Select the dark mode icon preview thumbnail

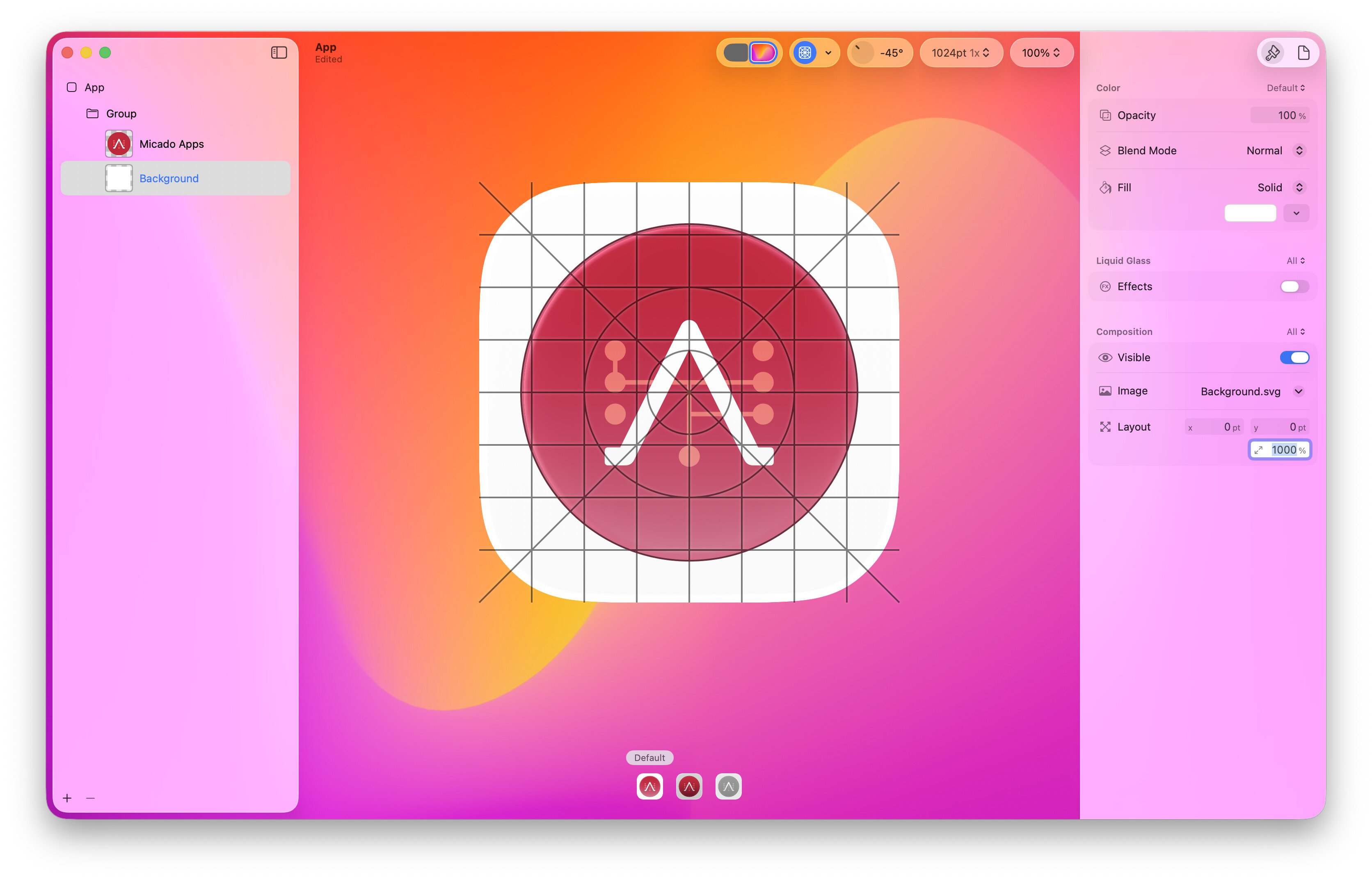click(689, 786)
